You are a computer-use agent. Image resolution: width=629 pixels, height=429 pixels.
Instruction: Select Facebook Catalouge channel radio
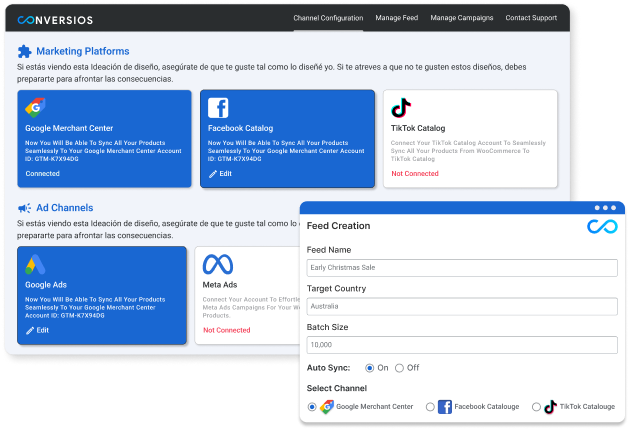click(430, 407)
